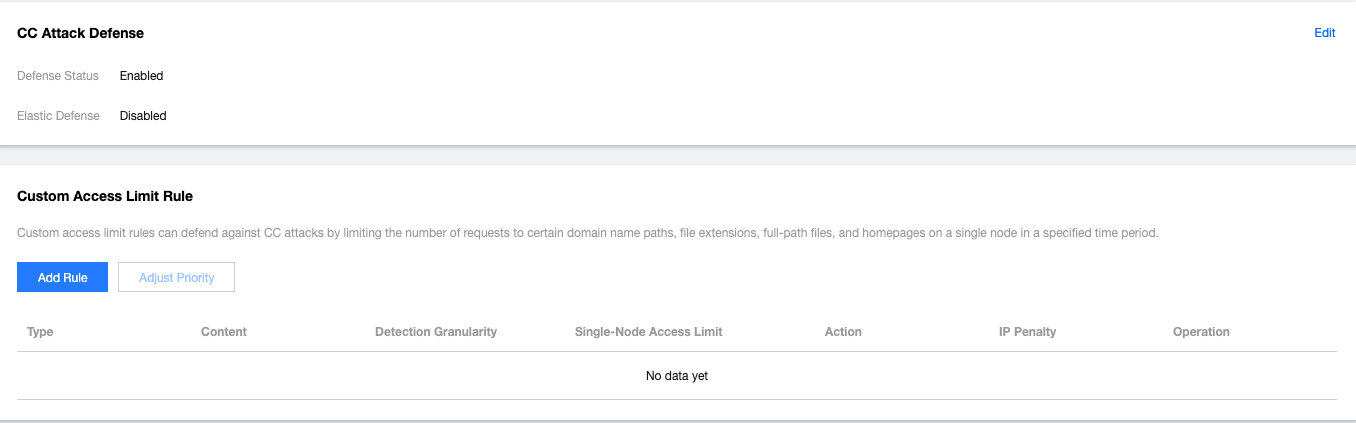
Task: Click the gray divider between the two panels
Action: point(678,155)
